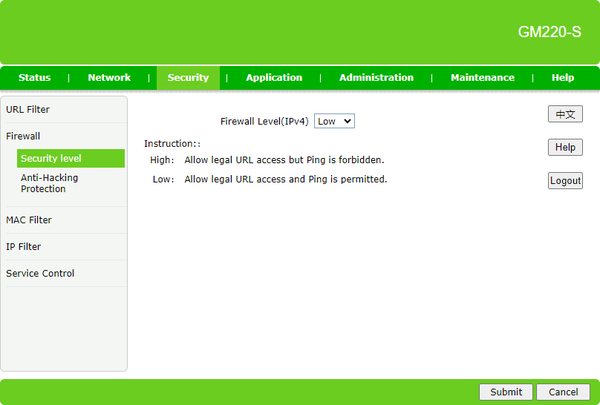Open the IP Filter page
The width and height of the screenshot is (600, 405).
click(x=24, y=246)
